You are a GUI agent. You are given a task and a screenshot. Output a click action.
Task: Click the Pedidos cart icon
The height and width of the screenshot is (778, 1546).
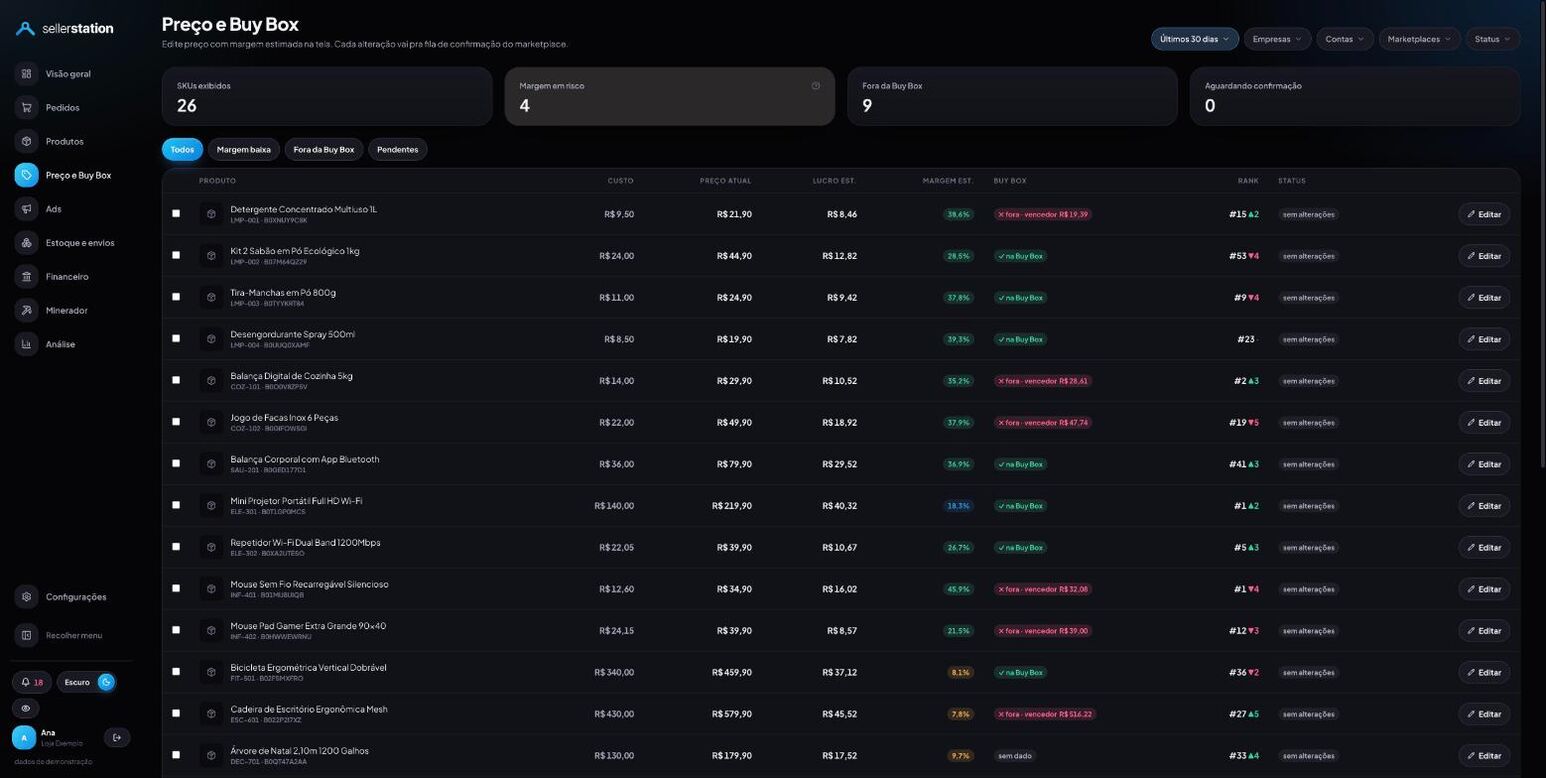point(26,108)
